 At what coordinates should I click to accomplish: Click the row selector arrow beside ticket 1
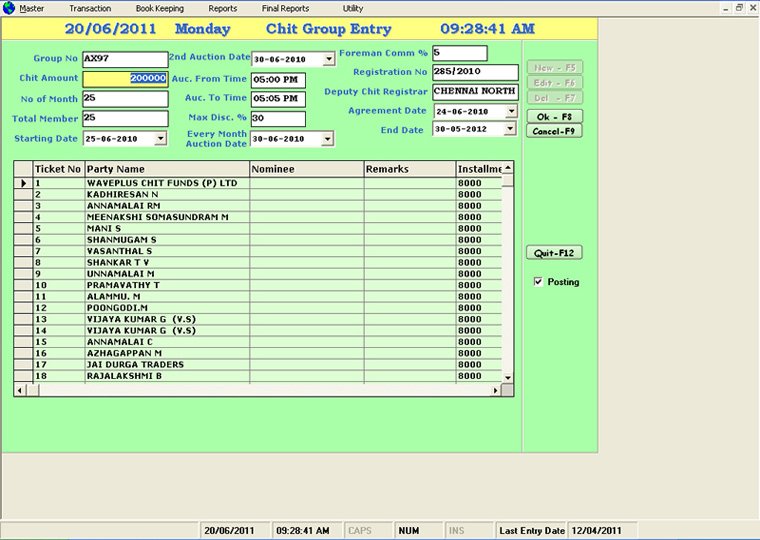click(23, 184)
